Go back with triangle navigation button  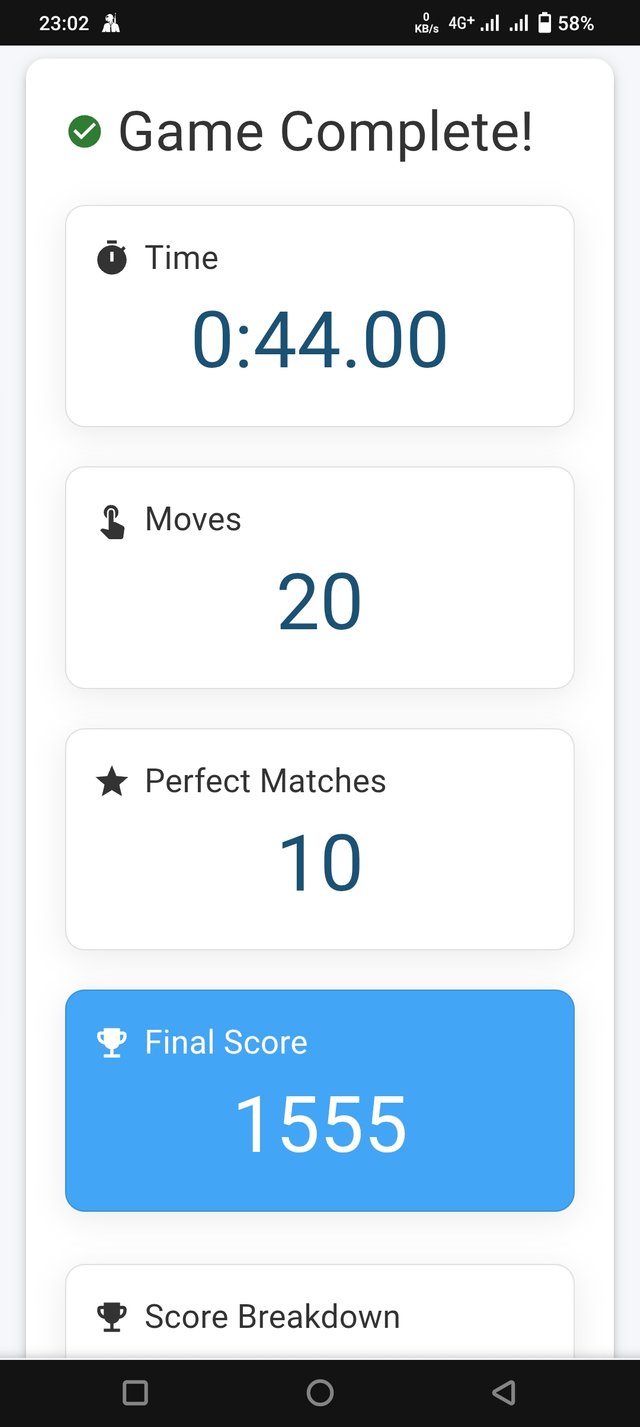(504, 1392)
